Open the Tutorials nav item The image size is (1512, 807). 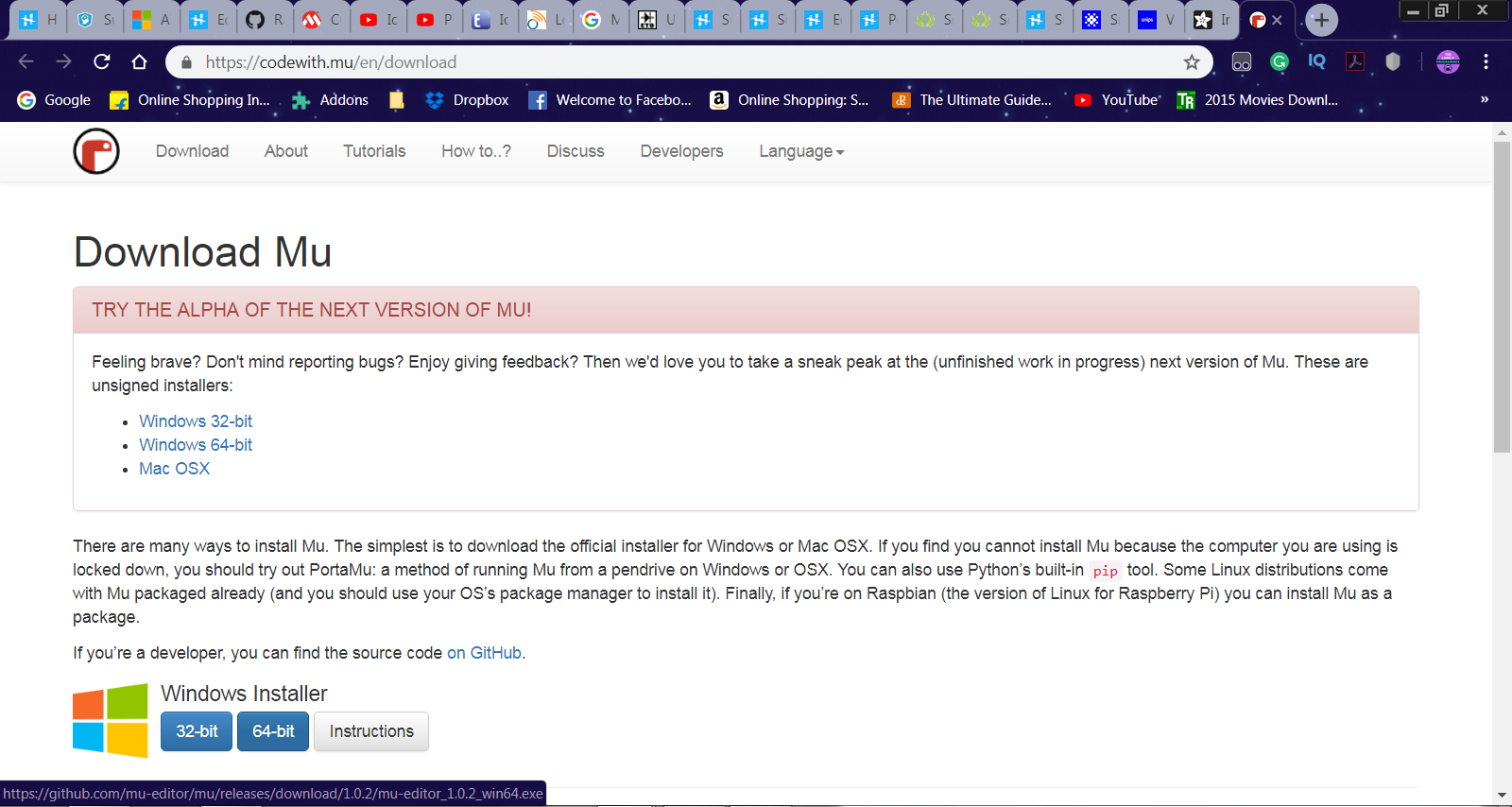pos(374,151)
